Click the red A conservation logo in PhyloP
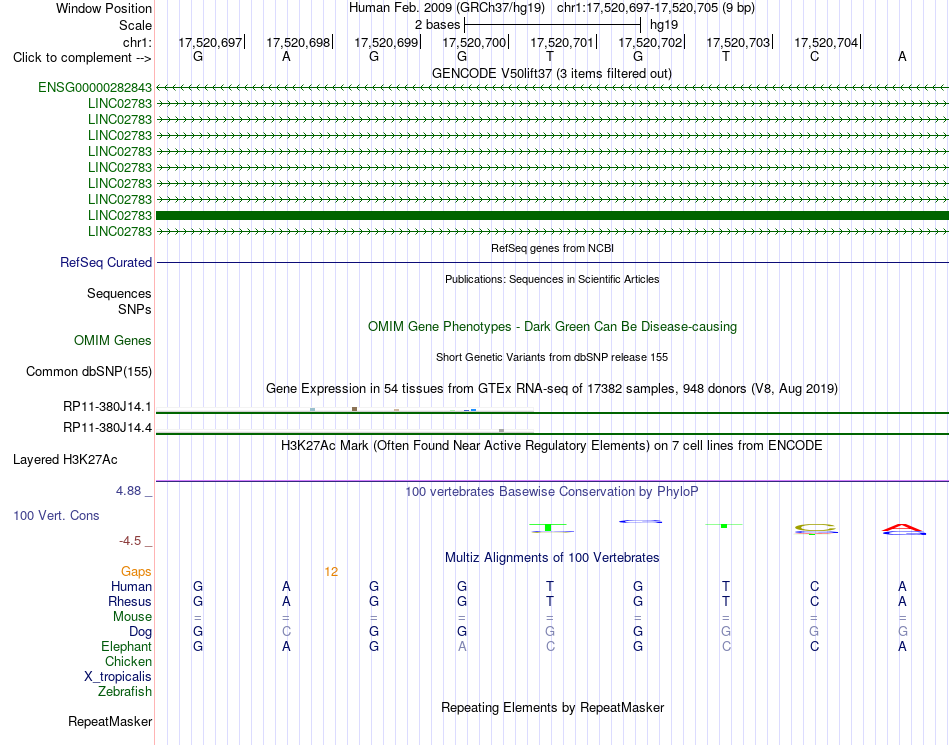 pyautogui.click(x=903, y=529)
